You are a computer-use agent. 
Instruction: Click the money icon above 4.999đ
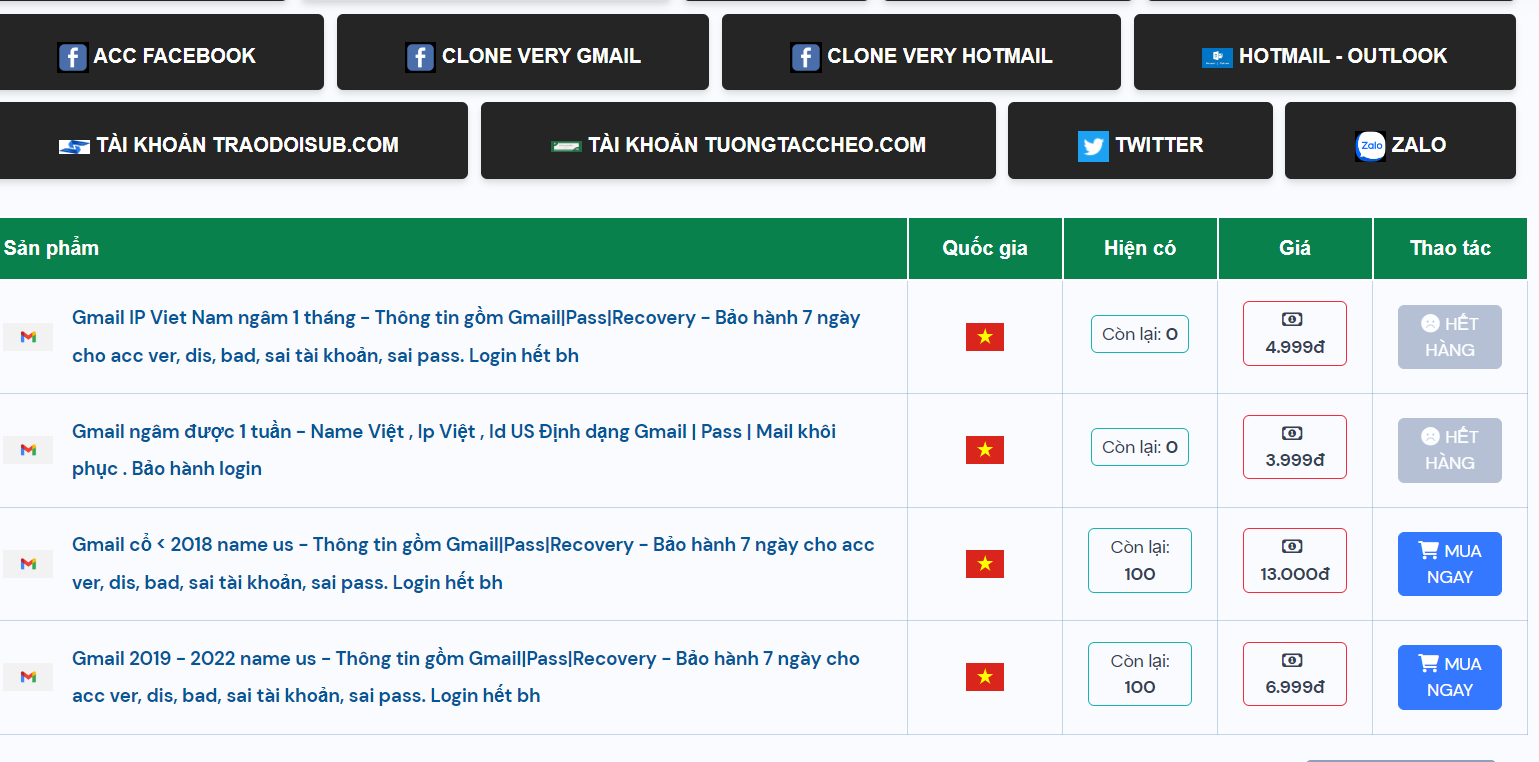[x=1292, y=320]
